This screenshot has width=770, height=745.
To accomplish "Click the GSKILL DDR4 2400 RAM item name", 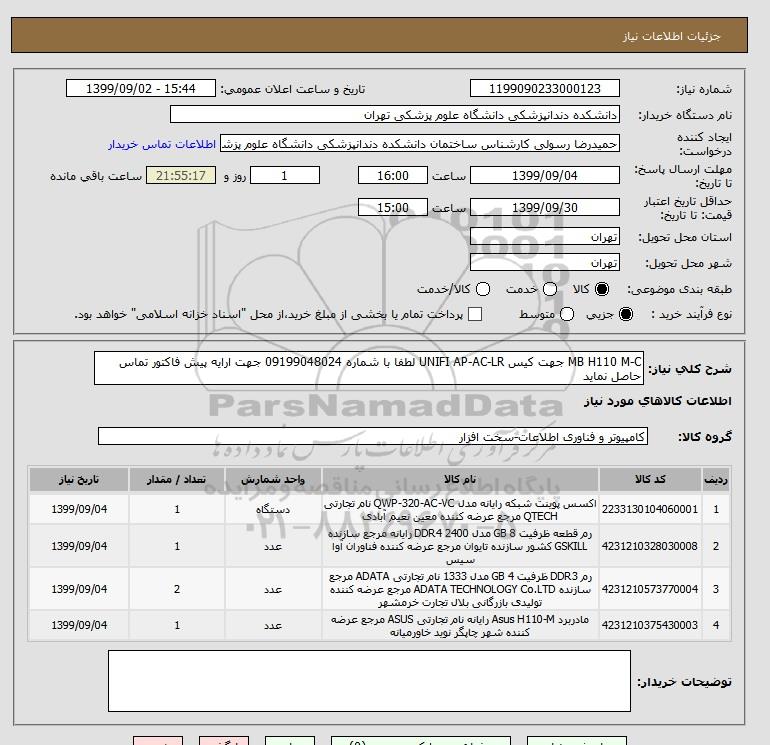I will tap(460, 546).
